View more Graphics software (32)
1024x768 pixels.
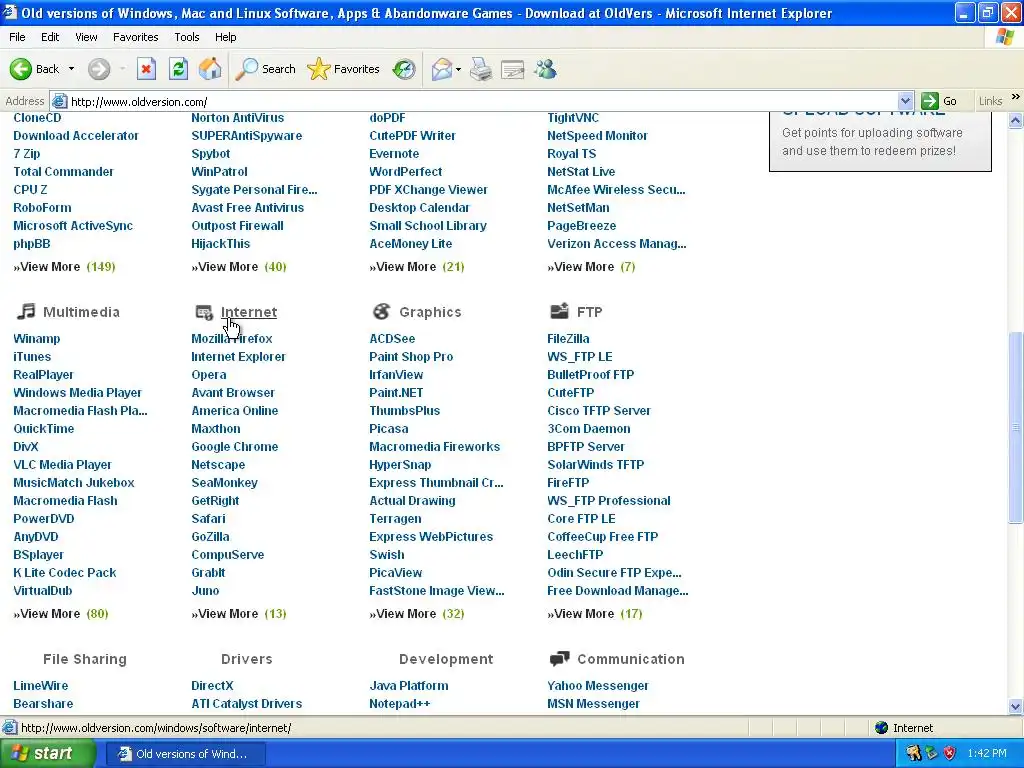(417, 614)
